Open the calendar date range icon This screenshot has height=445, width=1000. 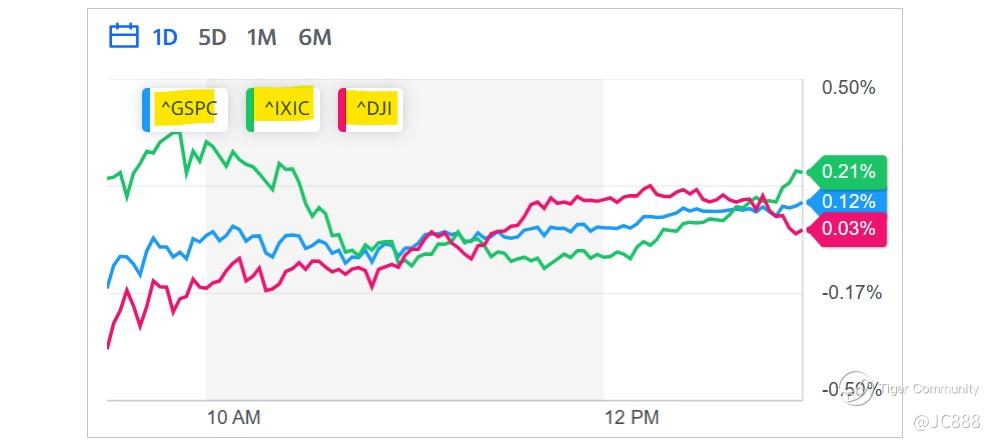[123, 37]
